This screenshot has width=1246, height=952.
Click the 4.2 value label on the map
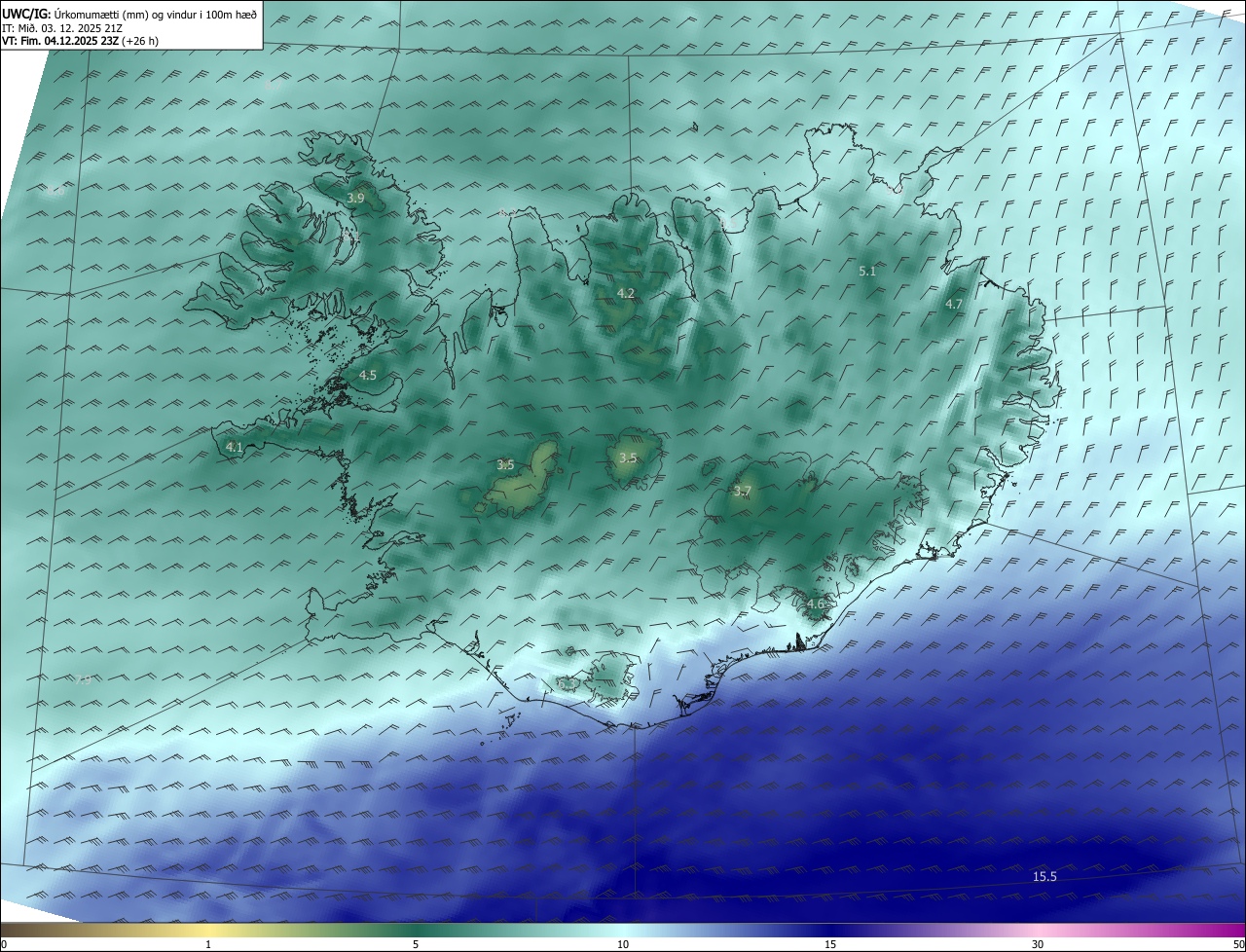[x=626, y=293]
